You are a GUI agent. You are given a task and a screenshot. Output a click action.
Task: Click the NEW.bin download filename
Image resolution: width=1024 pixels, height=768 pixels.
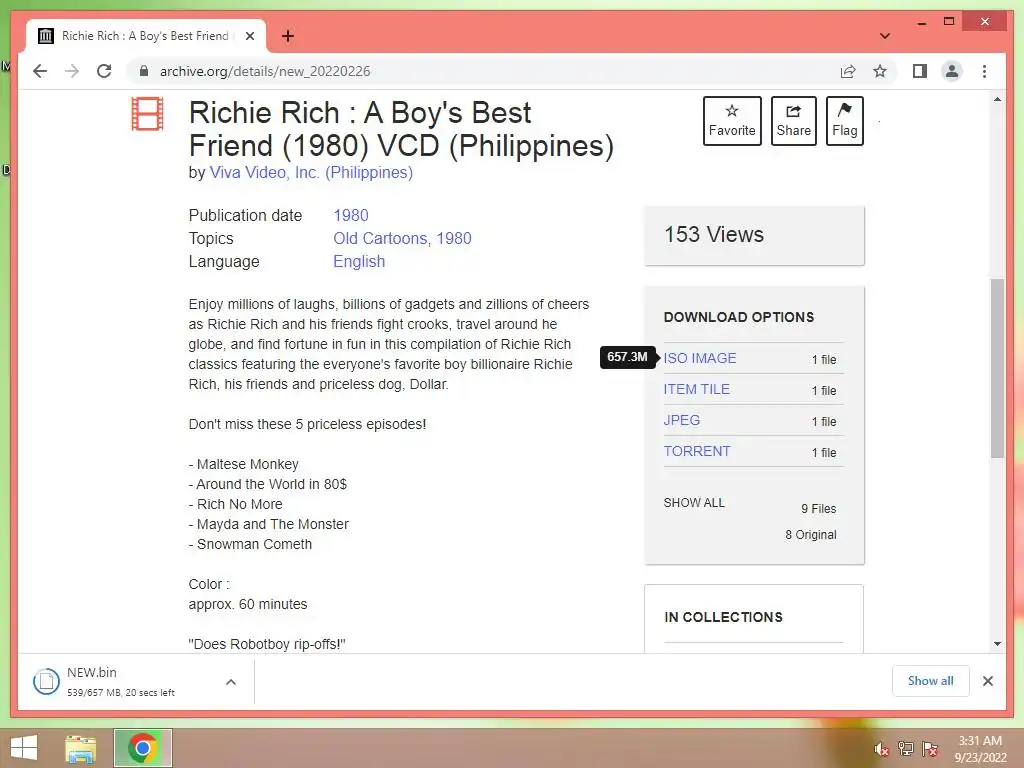pos(91,673)
